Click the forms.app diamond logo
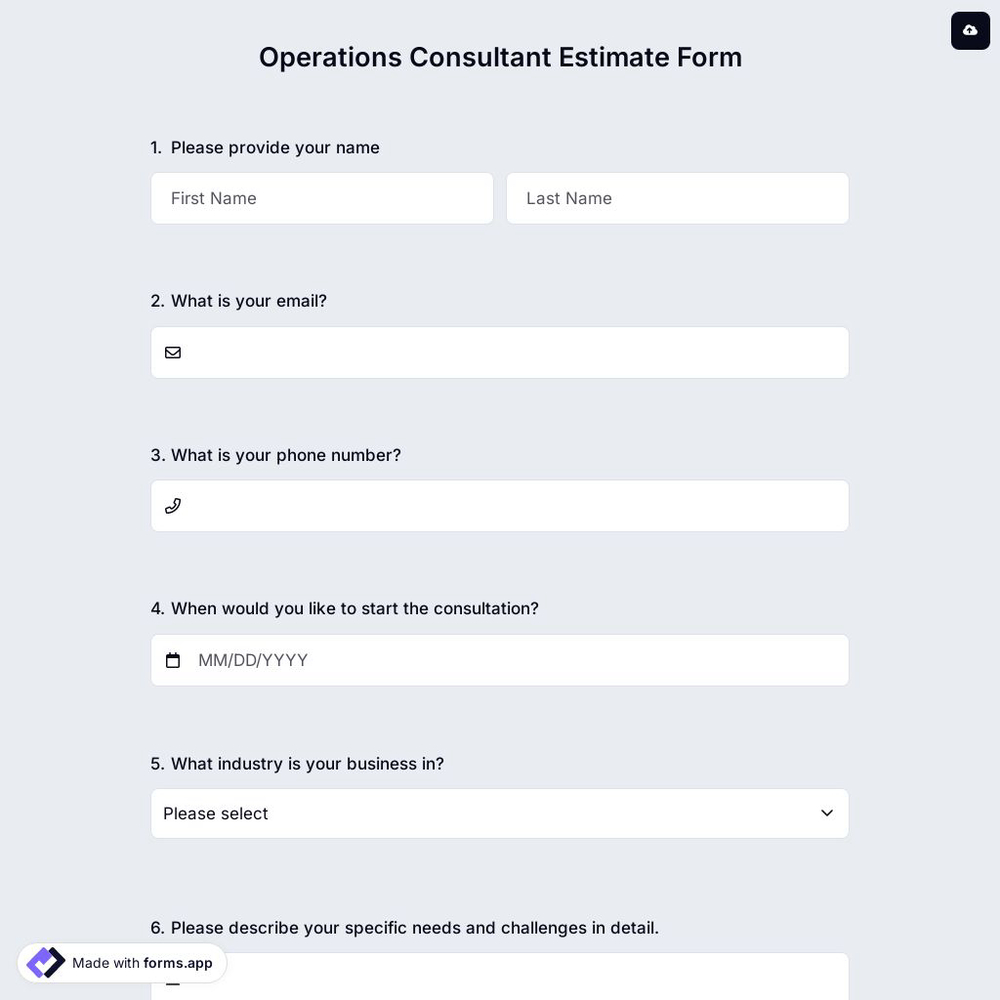This screenshot has width=1000, height=1000. point(45,962)
